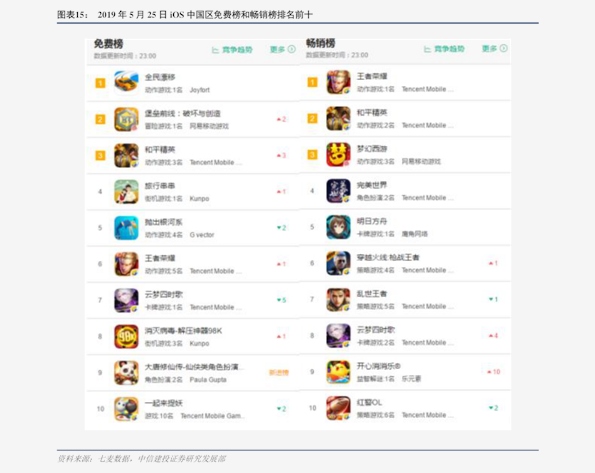This screenshot has height=473, width=595.
Task: Open 竞争趋势 link in top-grossing header
Action: point(444,49)
